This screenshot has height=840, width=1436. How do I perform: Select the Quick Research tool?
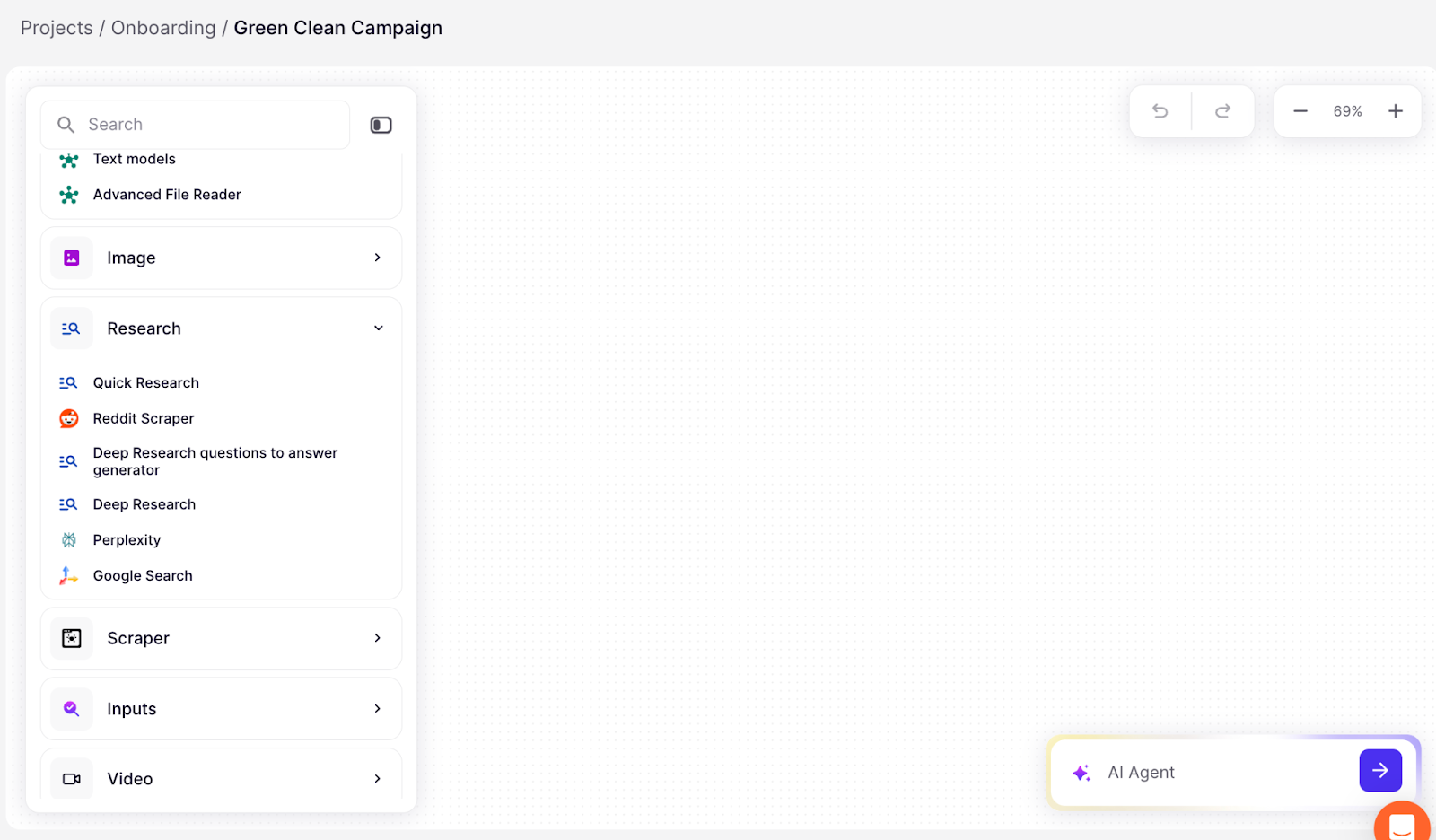pyautogui.click(x=145, y=382)
